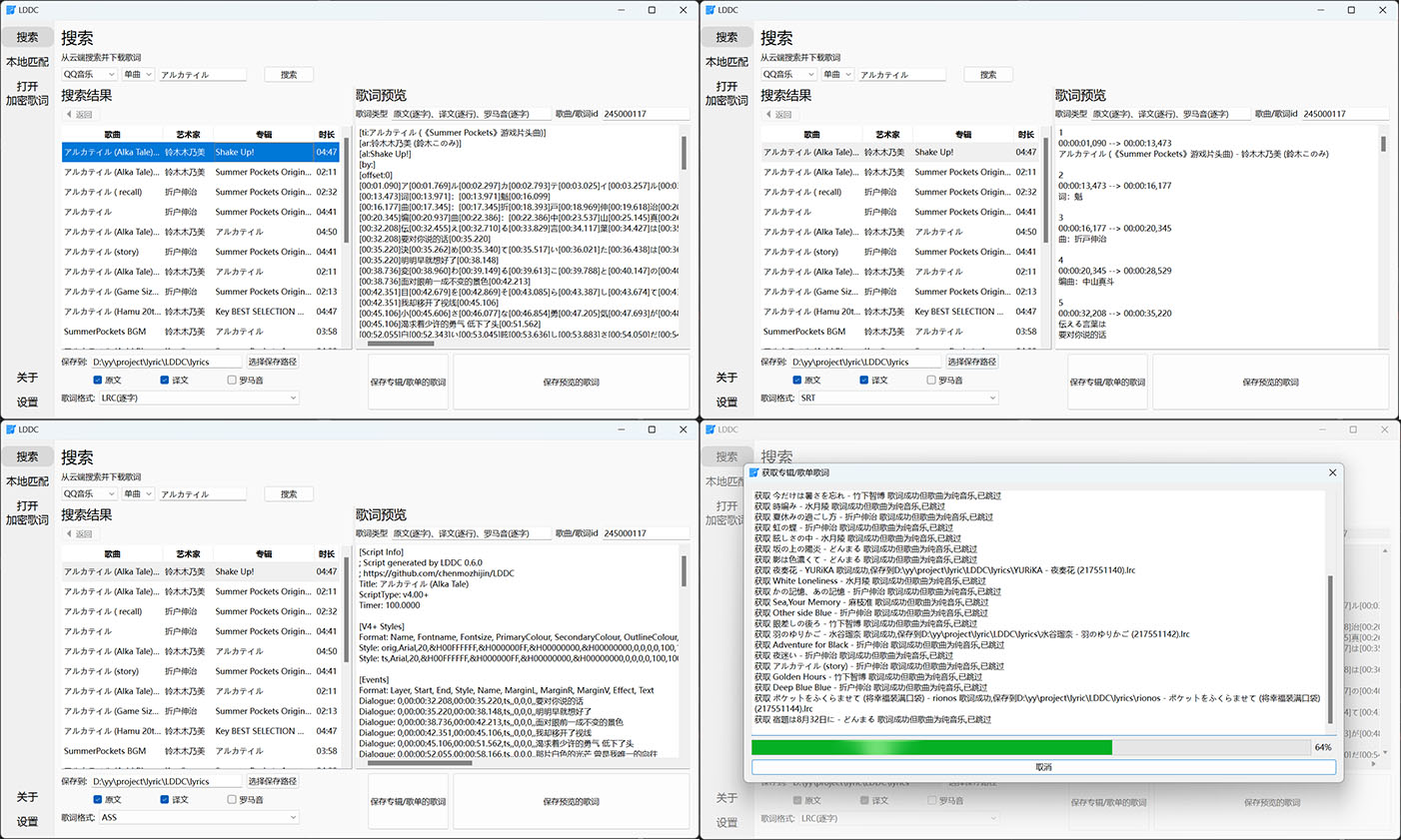Click 艺术家 column header in SRT window
Screen dimensions: 1401x840
[887, 134]
